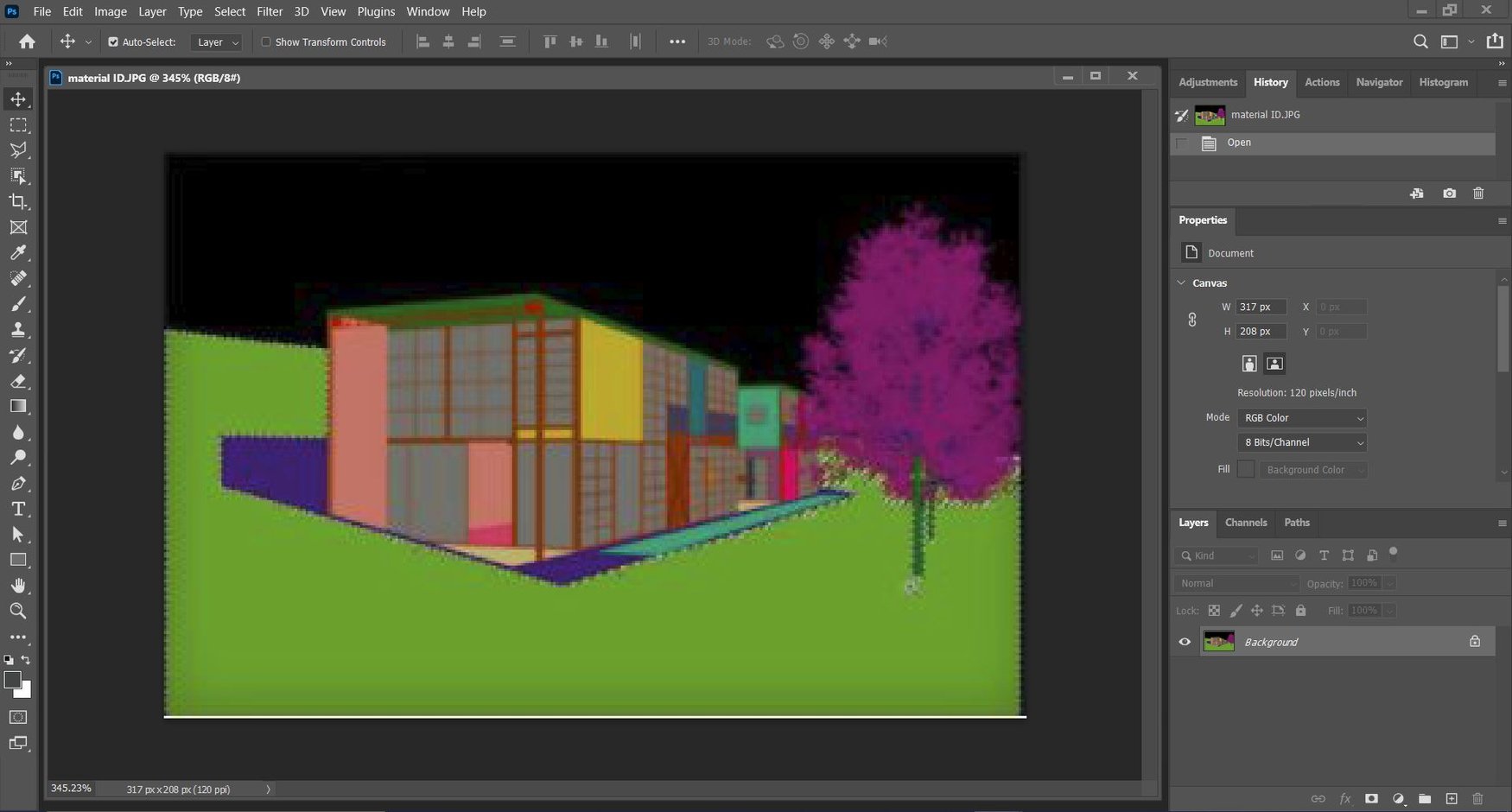The width and height of the screenshot is (1512, 812).
Task: Create a new snapshot in History panel
Action: coord(1450,193)
